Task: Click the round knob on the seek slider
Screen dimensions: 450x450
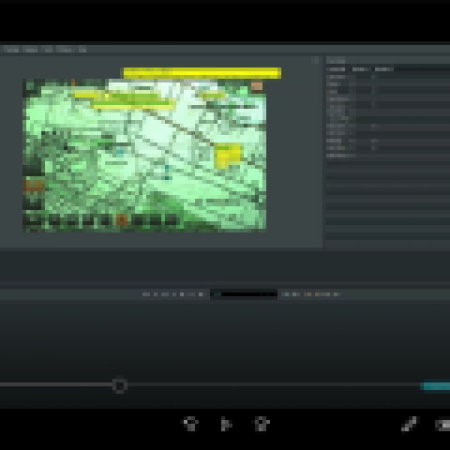Action: (120, 385)
